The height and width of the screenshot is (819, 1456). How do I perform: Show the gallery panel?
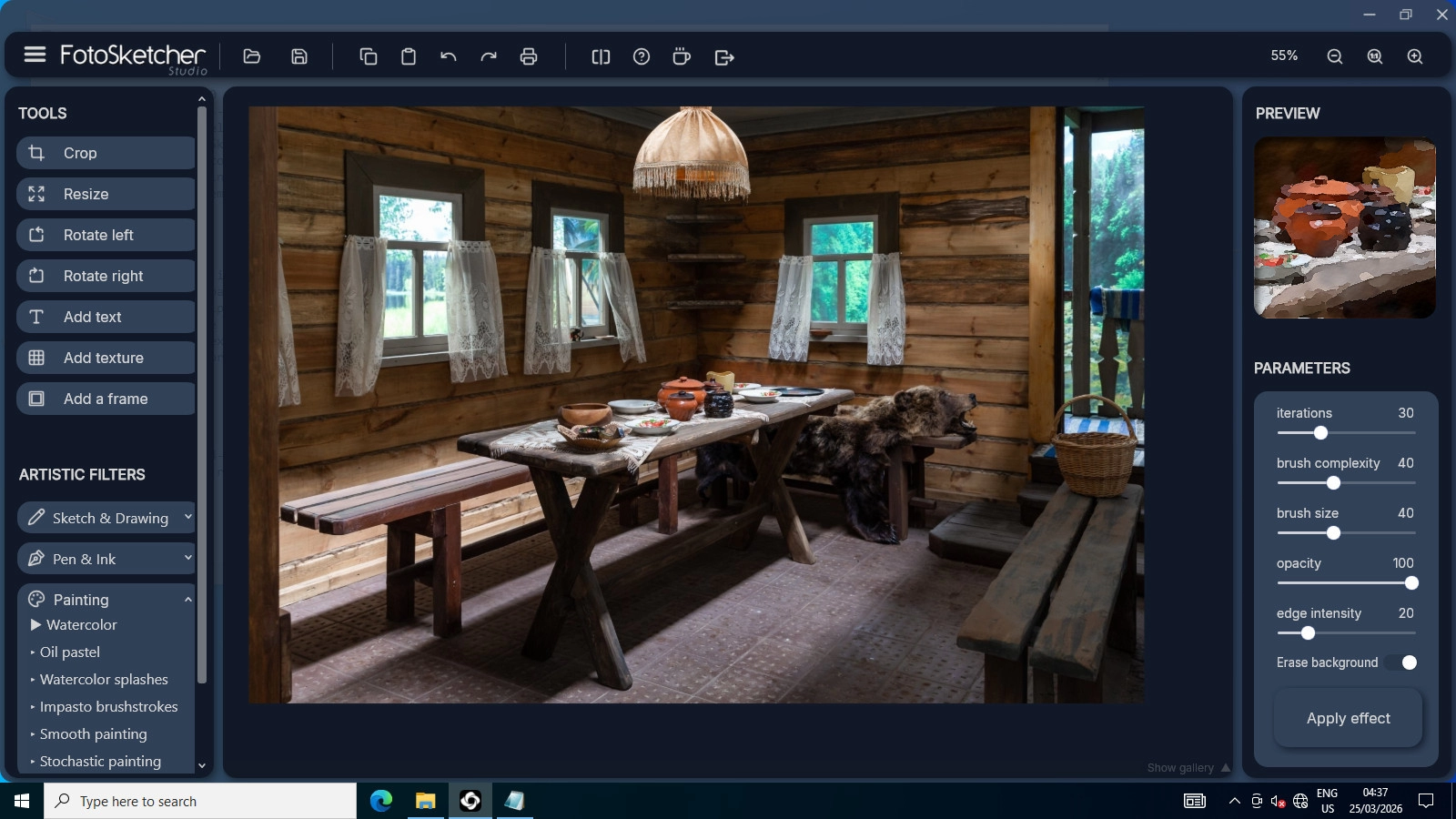(1188, 768)
